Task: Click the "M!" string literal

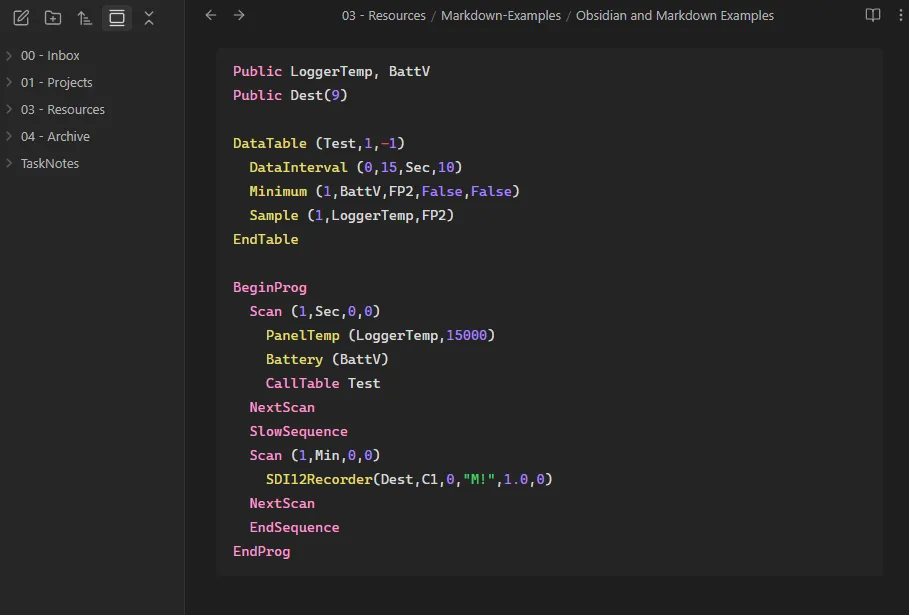Action: [479, 479]
